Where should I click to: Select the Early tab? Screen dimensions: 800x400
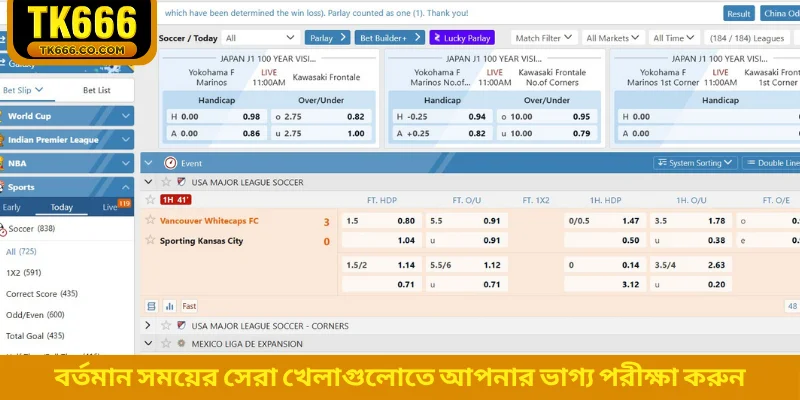(12, 207)
